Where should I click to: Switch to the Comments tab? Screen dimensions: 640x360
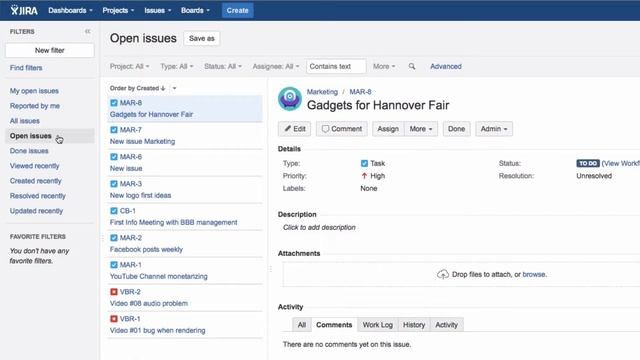(334, 325)
